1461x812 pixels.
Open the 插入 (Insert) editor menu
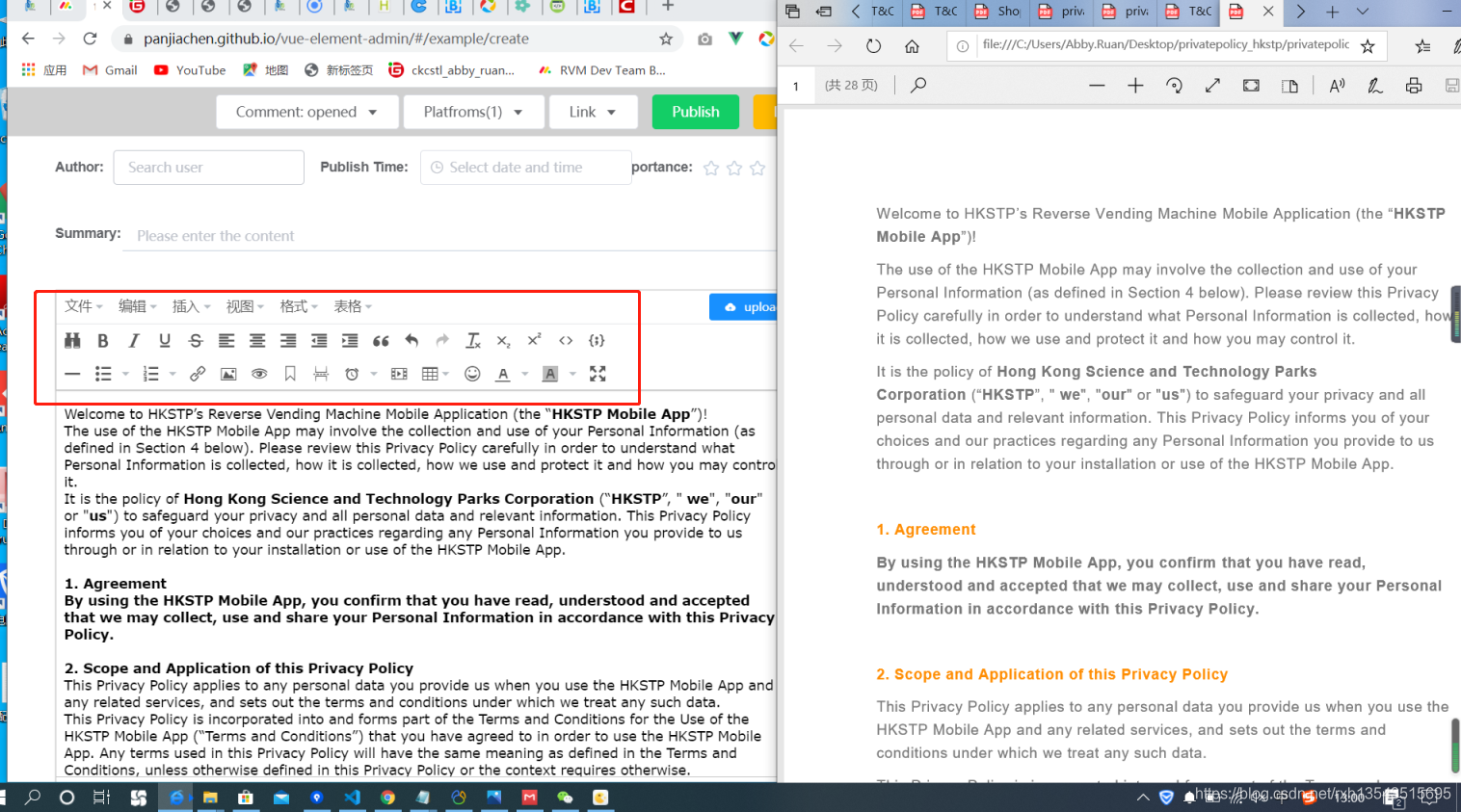coord(191,306)
